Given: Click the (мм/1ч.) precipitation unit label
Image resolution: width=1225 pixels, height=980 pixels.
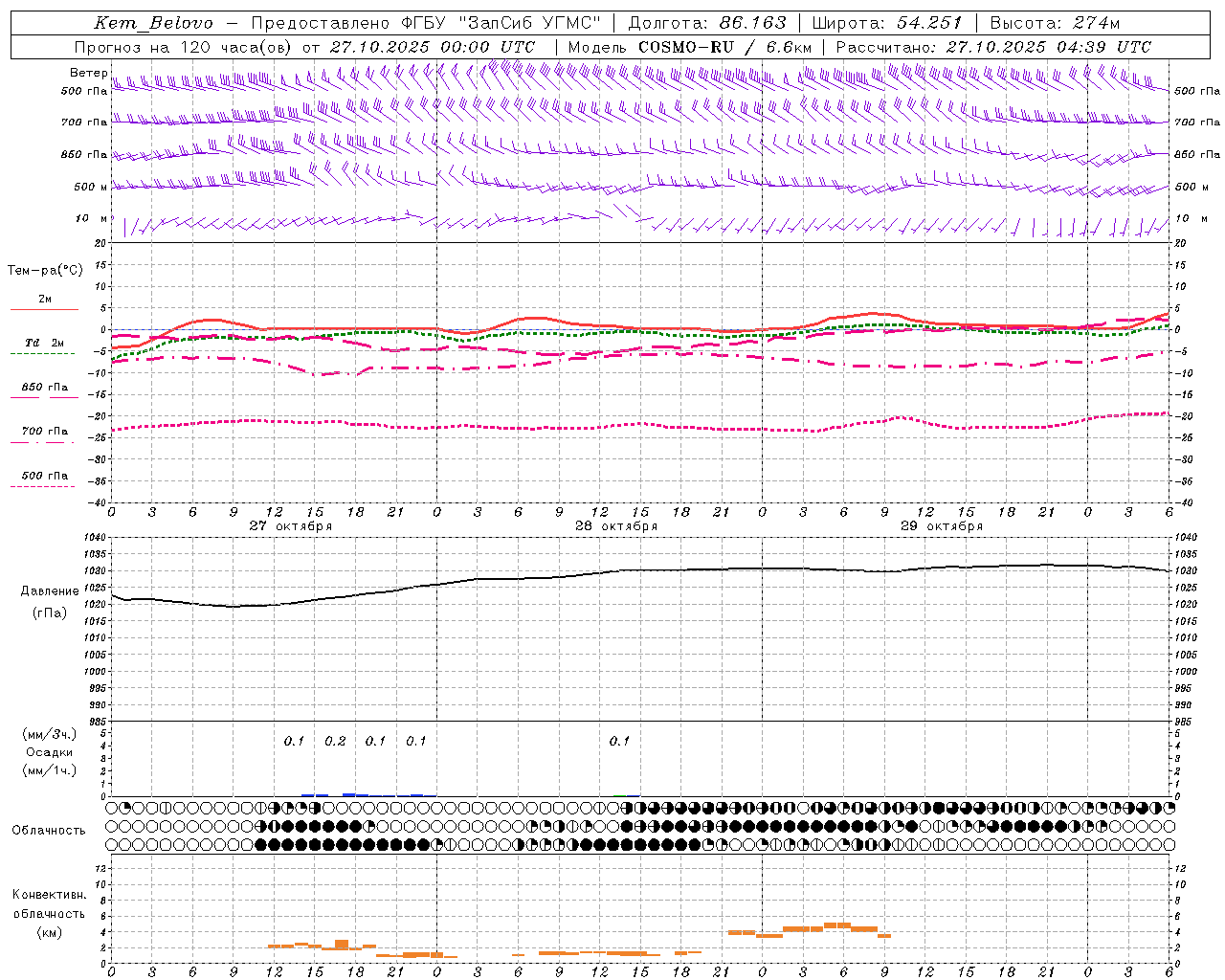Looking at the screenshot, I should point(50,770).
